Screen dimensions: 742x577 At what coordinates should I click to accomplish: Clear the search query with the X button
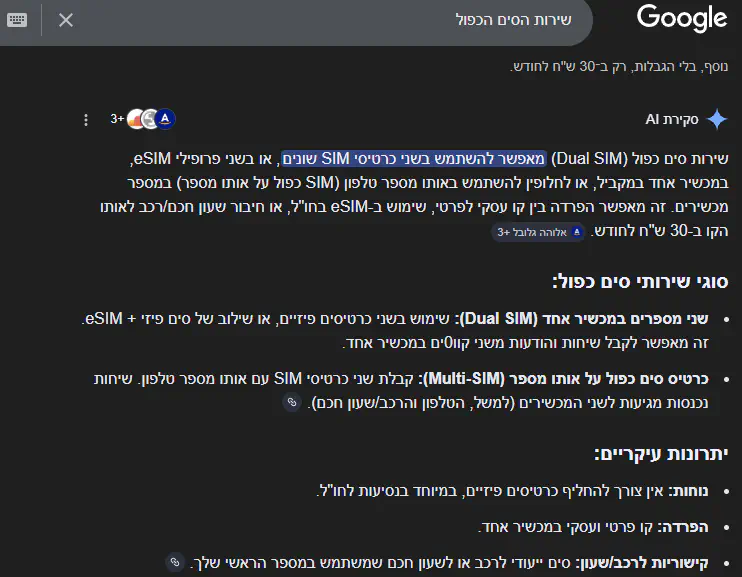pyautogui.click(x=66, y=20)
